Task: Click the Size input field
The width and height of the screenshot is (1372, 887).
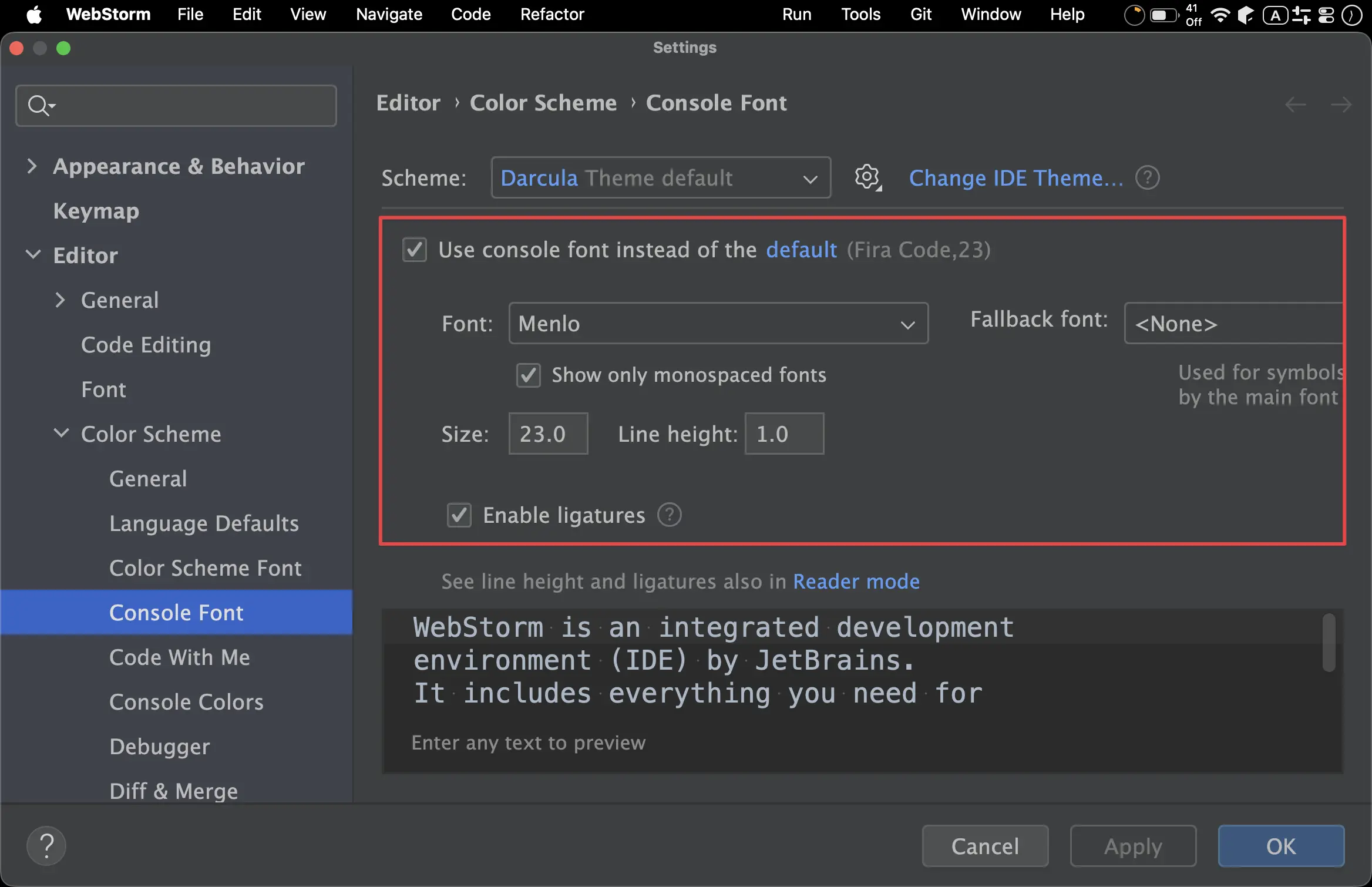Action: click(547, 434)
